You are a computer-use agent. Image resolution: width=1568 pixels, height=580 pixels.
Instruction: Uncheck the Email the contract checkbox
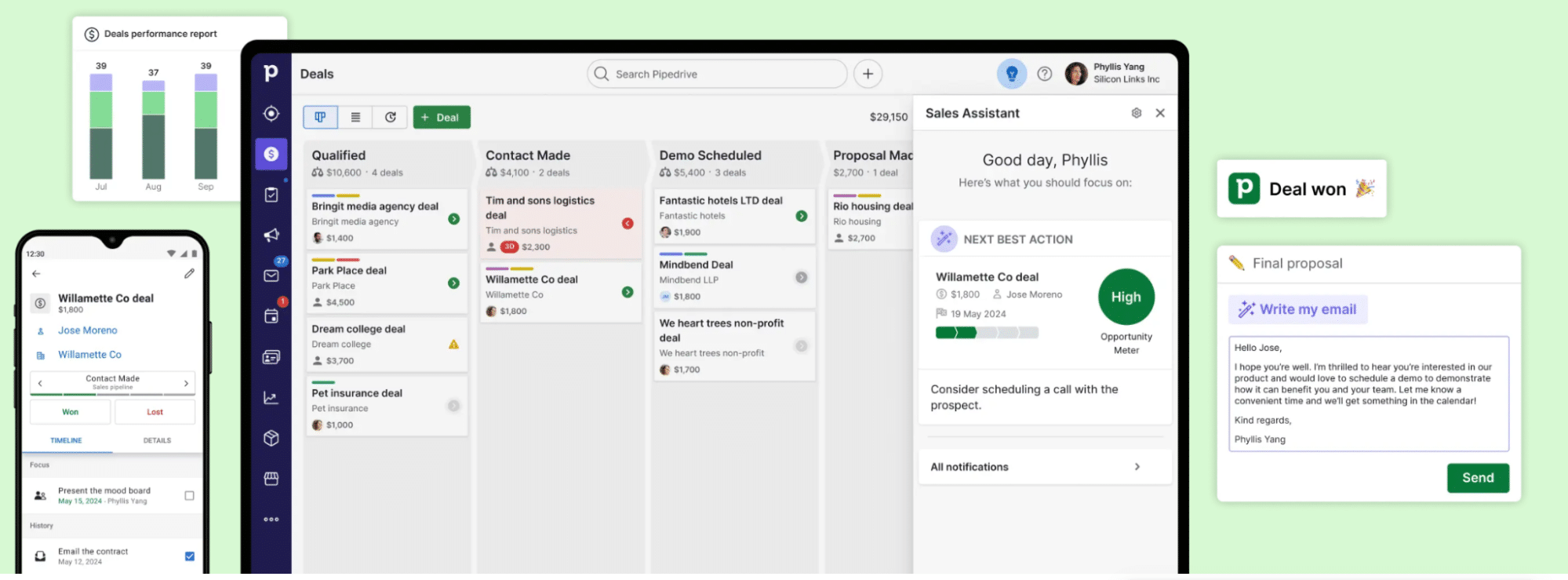tap(189, 556)
